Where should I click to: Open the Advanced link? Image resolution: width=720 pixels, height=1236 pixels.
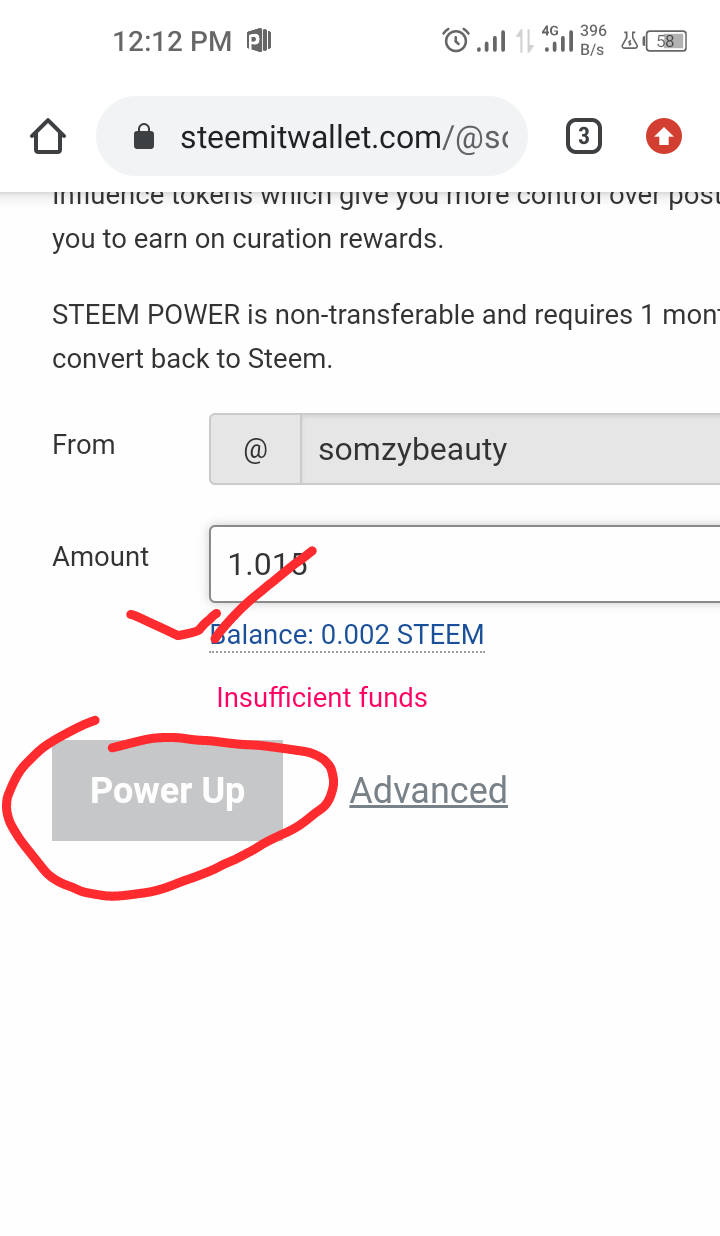click(428, 790)
